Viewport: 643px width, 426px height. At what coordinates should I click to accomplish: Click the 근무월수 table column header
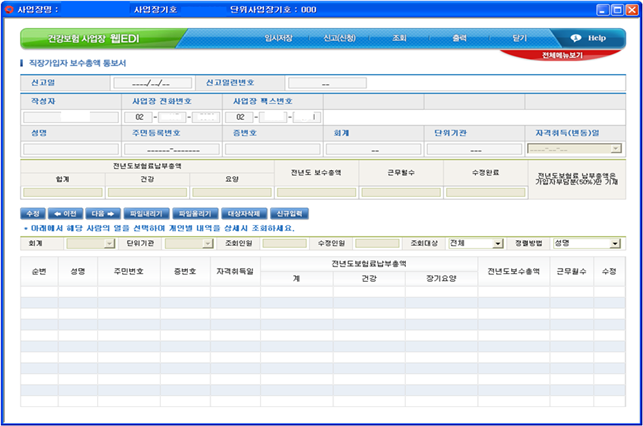click(x=571, y=271)
